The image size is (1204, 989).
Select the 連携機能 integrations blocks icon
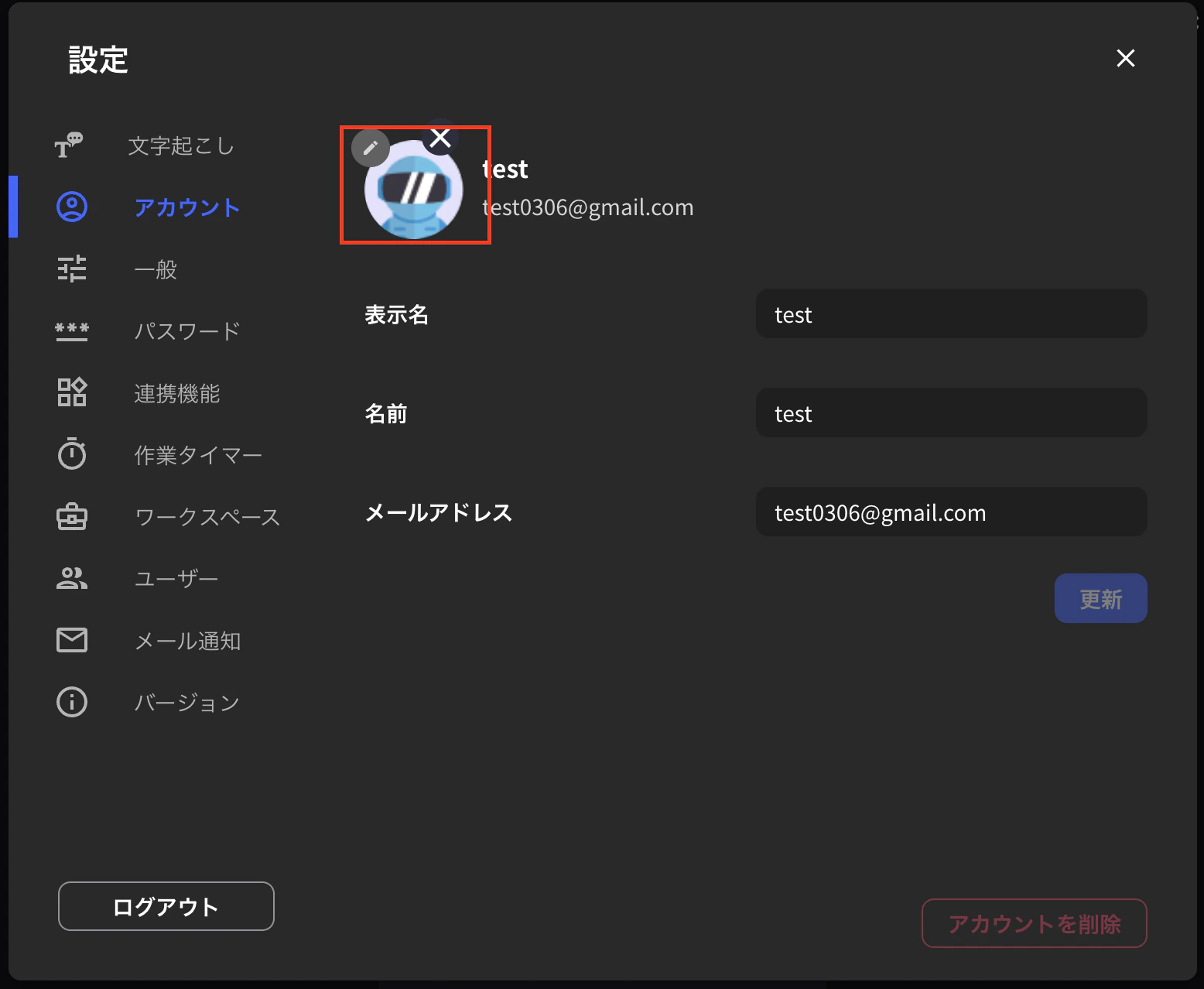click(x=72, y=392)
